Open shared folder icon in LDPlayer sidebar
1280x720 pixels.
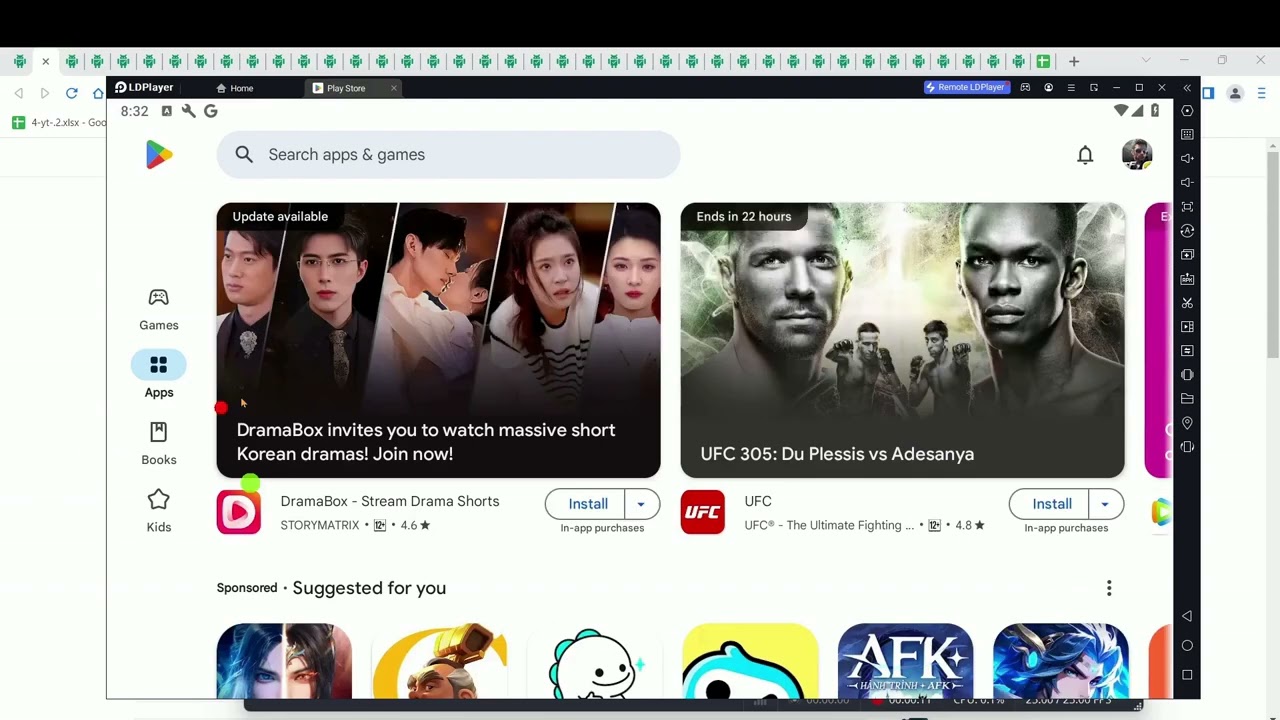click(x=1187, y=399)
